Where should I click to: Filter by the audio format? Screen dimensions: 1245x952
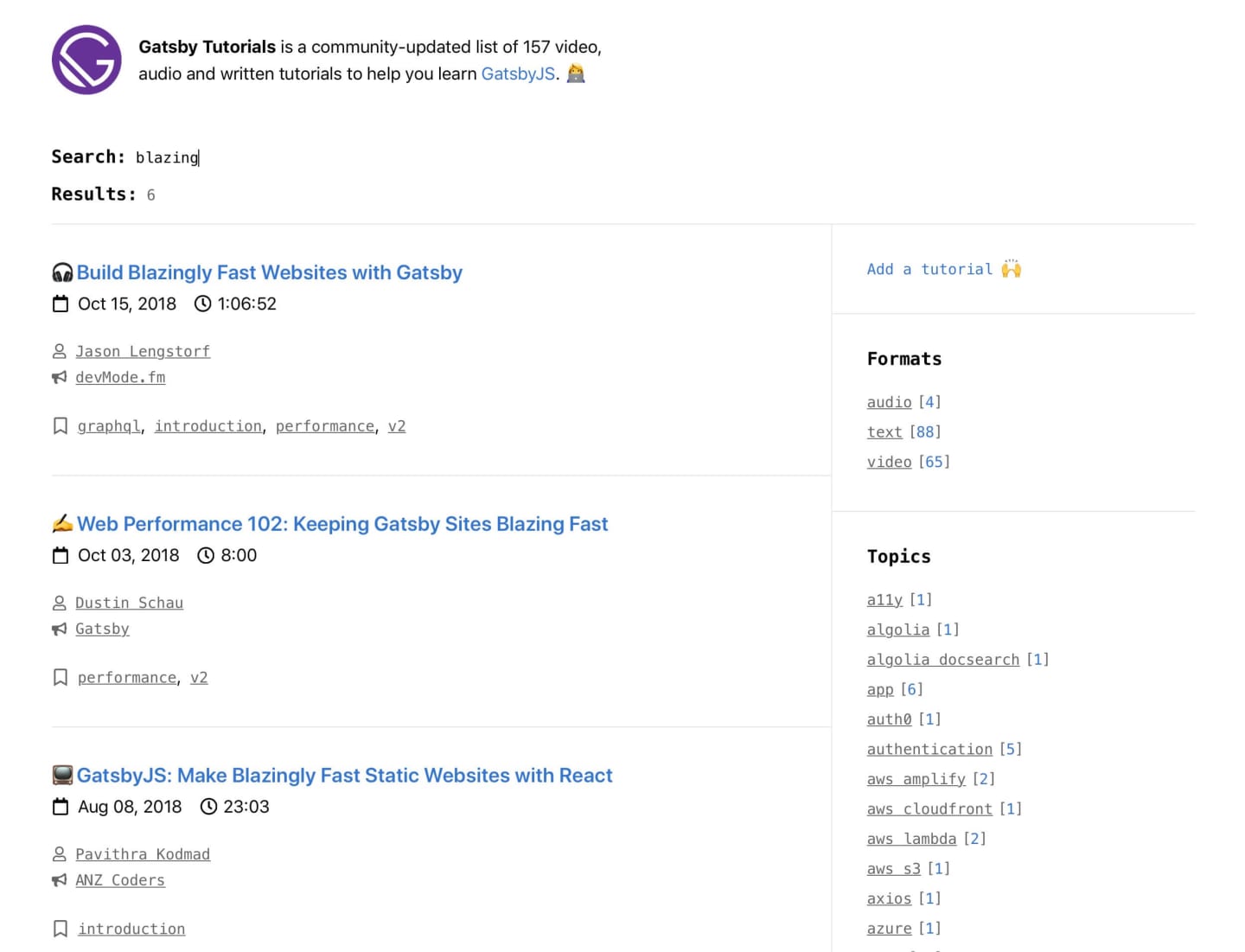point(889,402)
